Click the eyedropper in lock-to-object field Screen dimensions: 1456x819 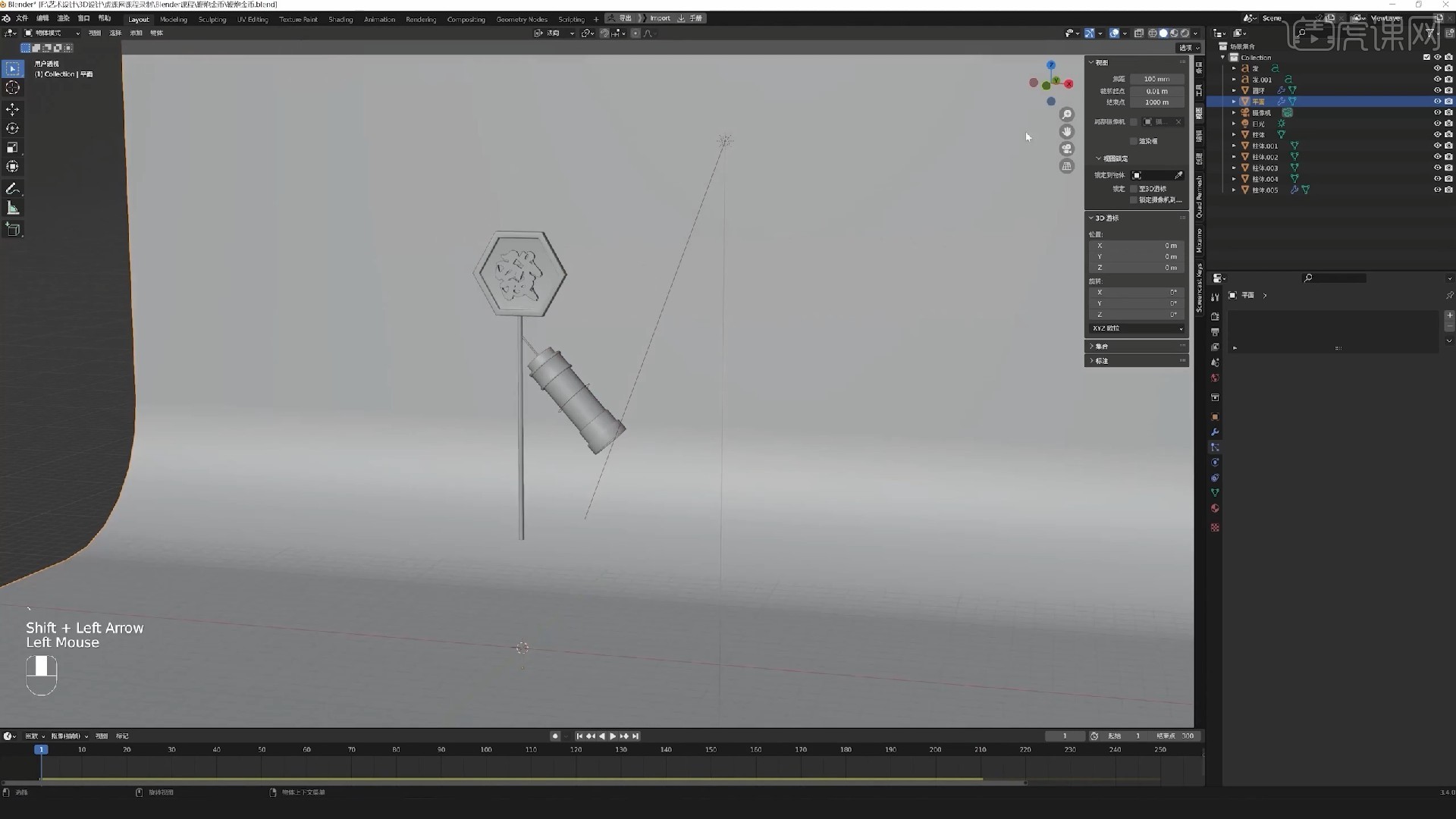point(1178,175)
